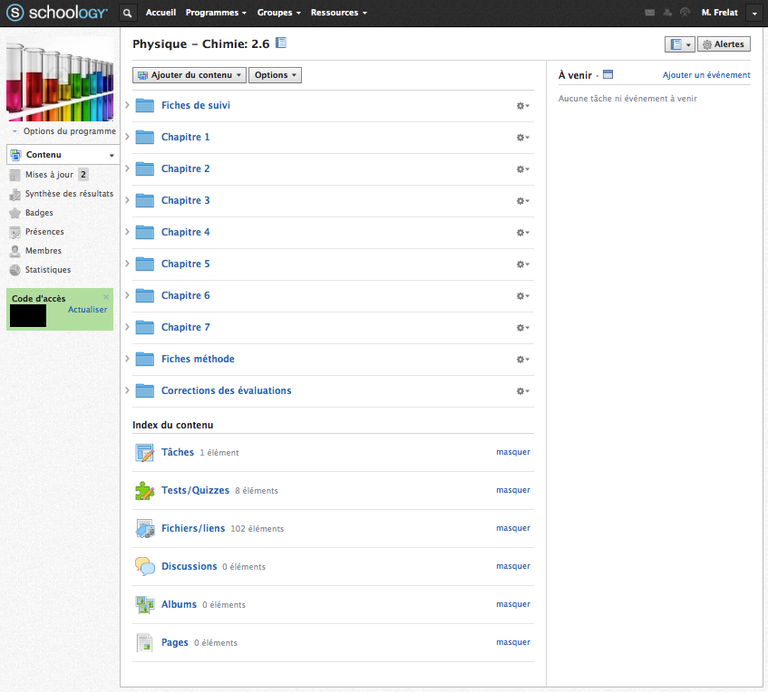Open the Ressources menu
The width and height of the screenshot is (768, 692).
click(338, 13)
